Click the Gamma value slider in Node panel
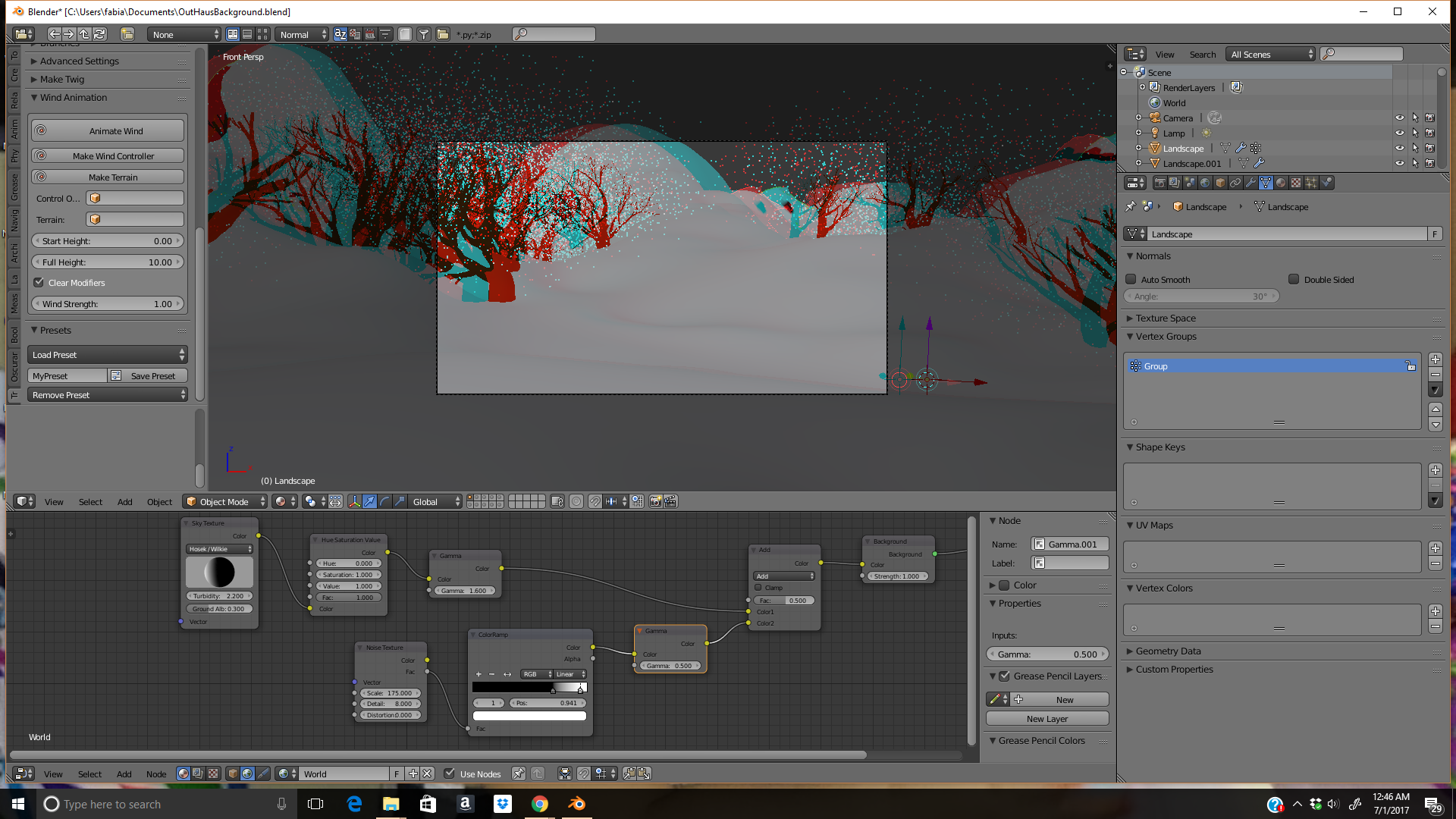 click(x=1047, y=654)
